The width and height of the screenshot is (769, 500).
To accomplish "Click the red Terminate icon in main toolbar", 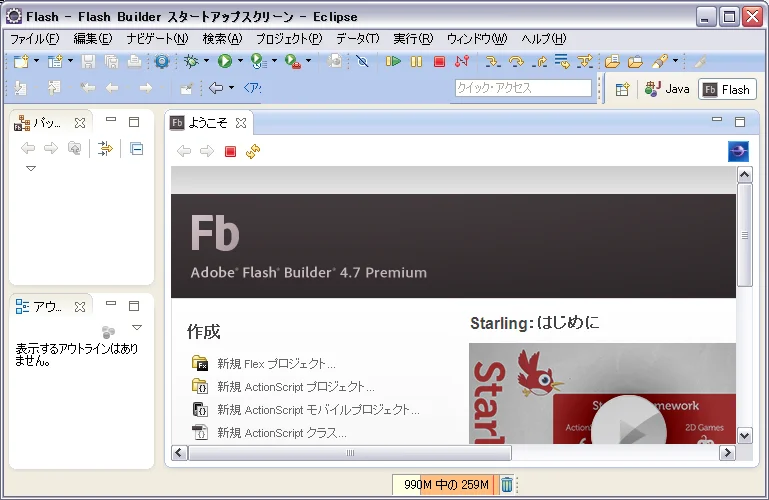I will pyautogui.click(x=439, y=61).
